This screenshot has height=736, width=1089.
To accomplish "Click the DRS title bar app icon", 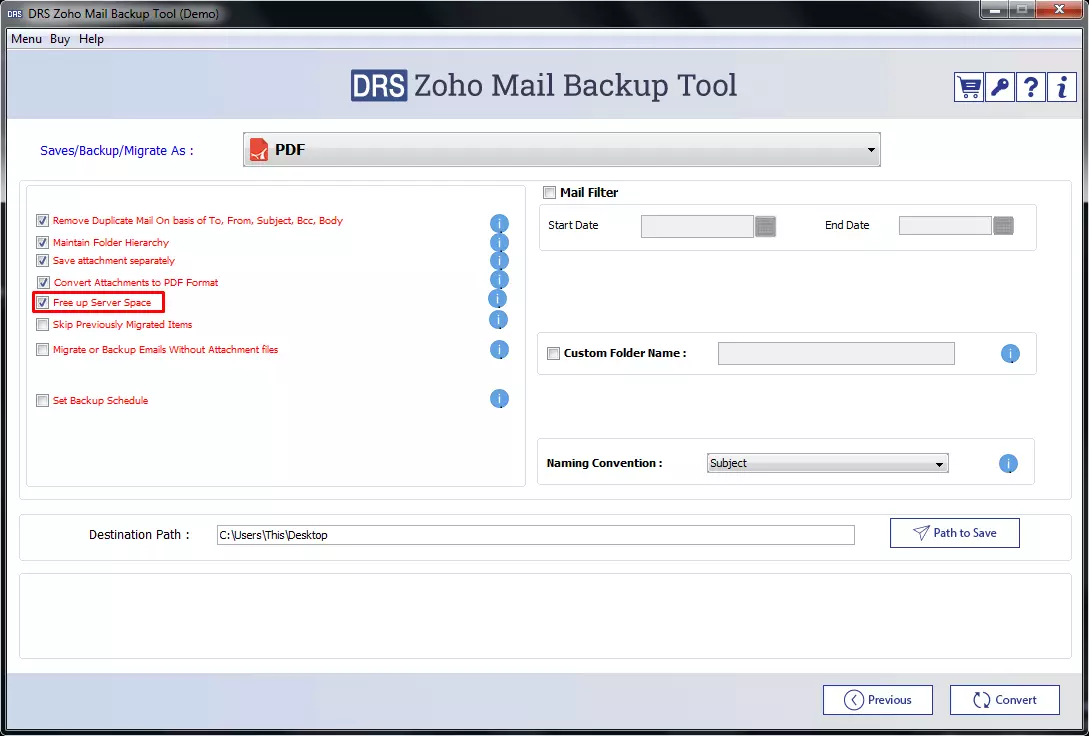I will 15,13.
